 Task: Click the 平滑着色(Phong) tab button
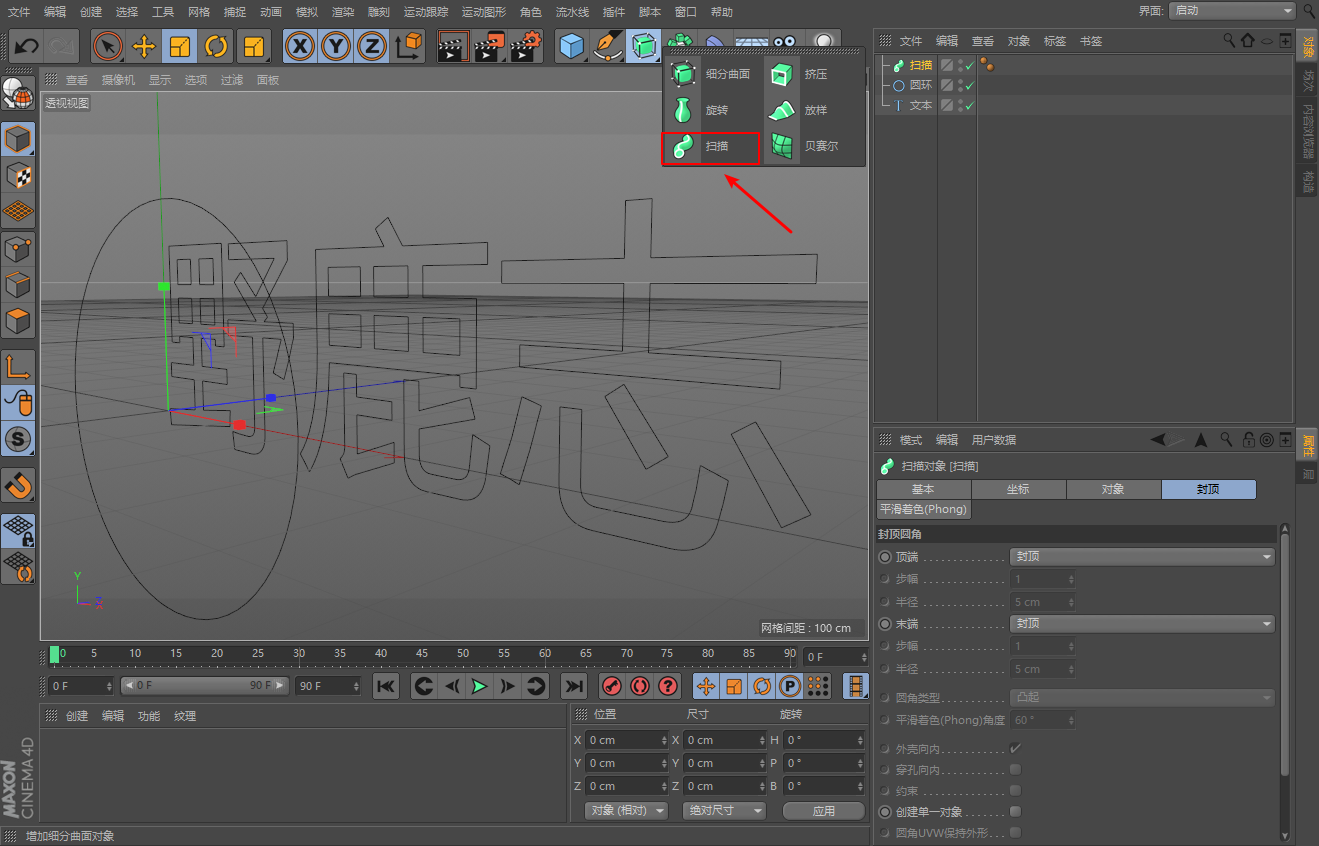coord(923,509)
